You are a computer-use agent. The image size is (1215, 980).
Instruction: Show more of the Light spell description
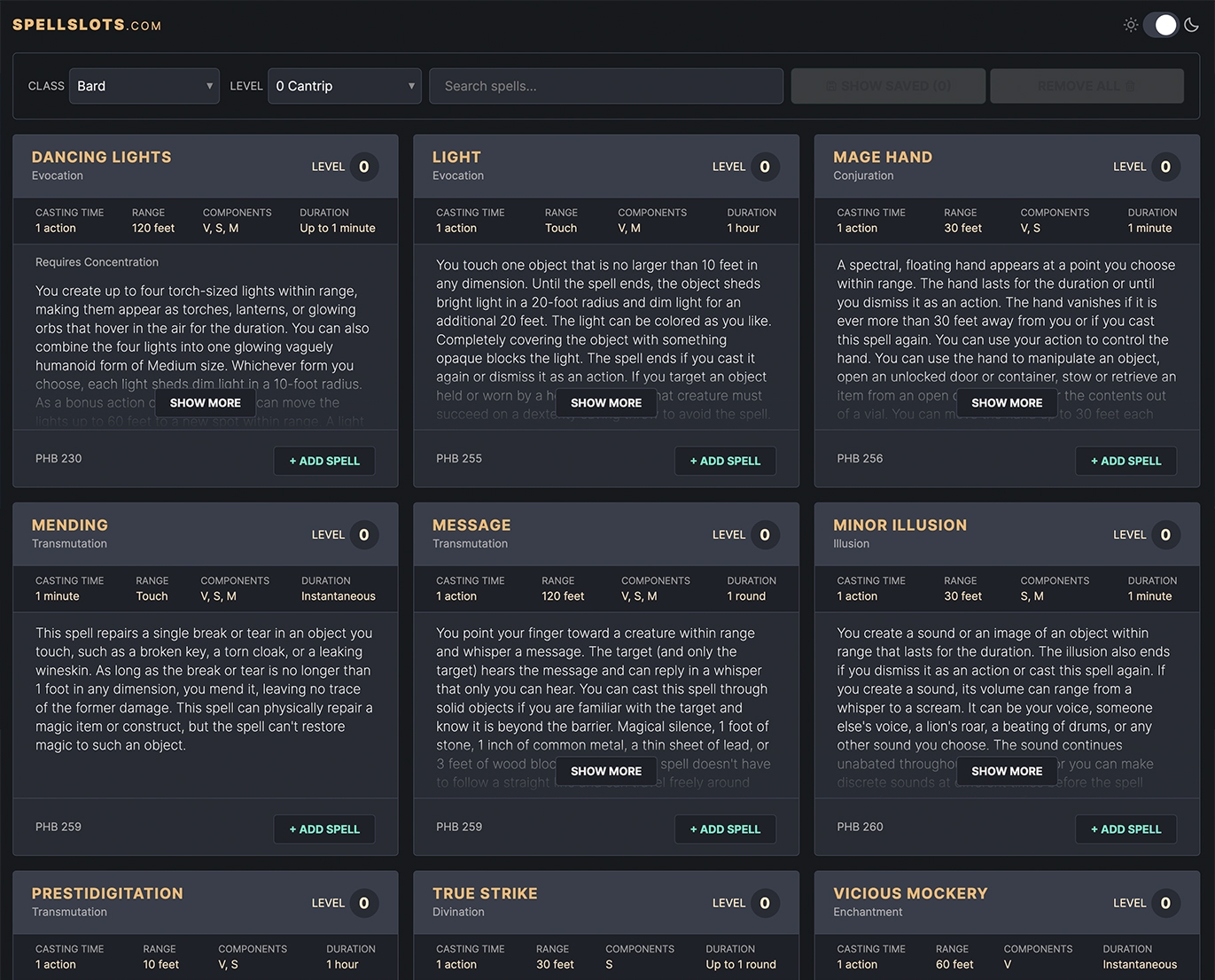point(605,402)
